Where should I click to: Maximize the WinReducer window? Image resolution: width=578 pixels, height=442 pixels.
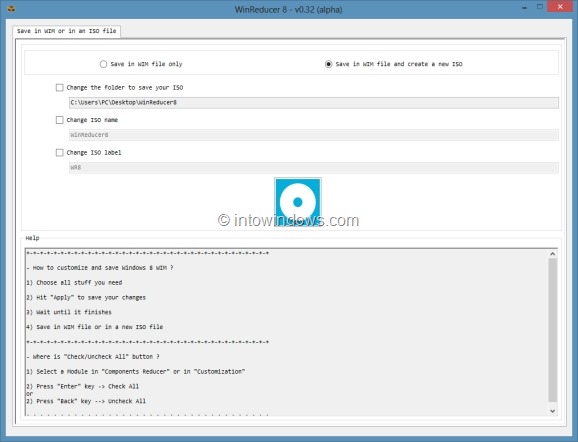(540, 7)
